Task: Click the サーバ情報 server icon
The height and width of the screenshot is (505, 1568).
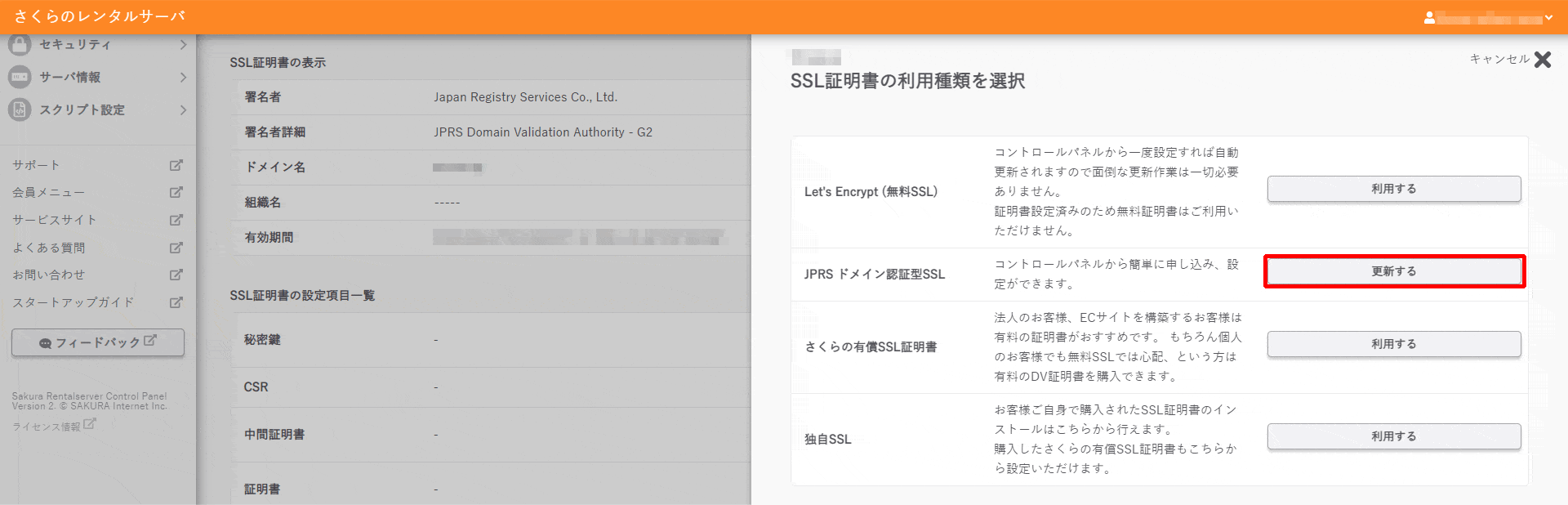Action: pyautogui.click(x=20, y=77)
